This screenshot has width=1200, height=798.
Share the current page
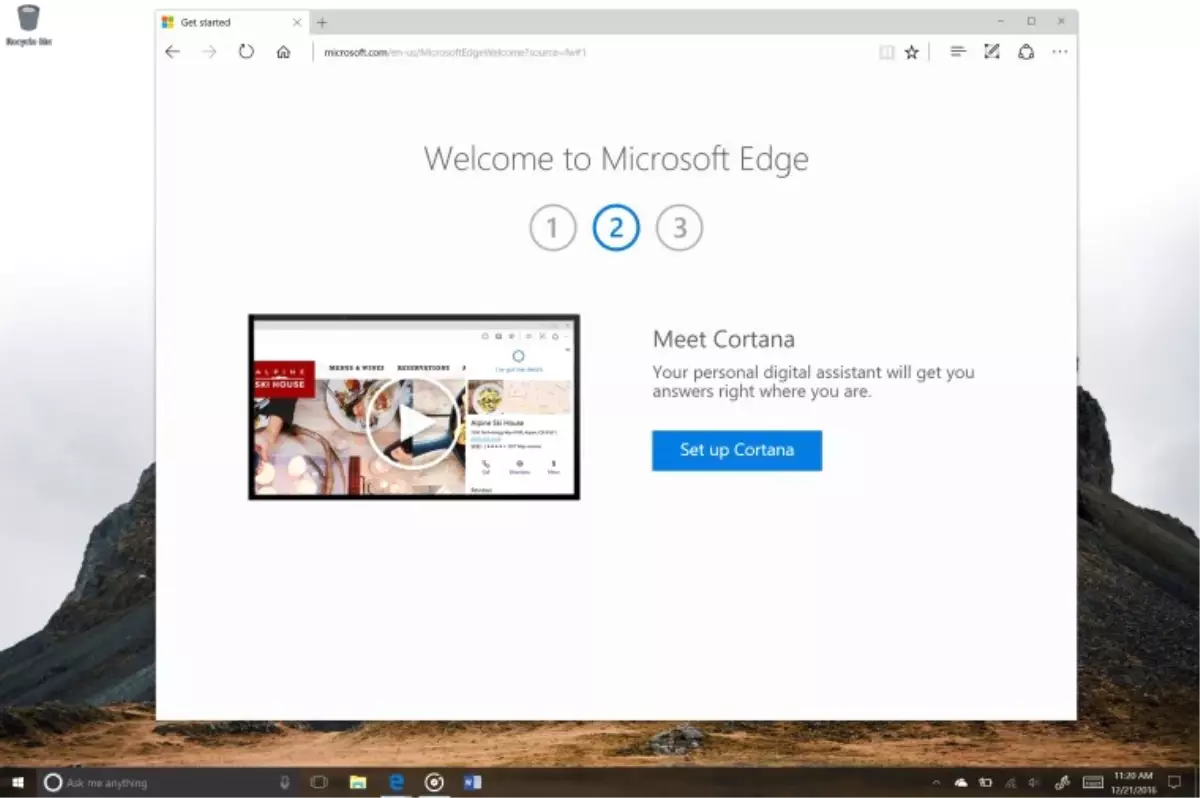1025,52
